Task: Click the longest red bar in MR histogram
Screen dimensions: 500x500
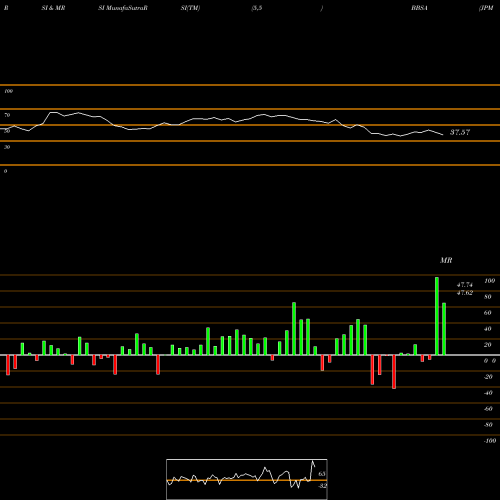Action: (x=394, y=372)
